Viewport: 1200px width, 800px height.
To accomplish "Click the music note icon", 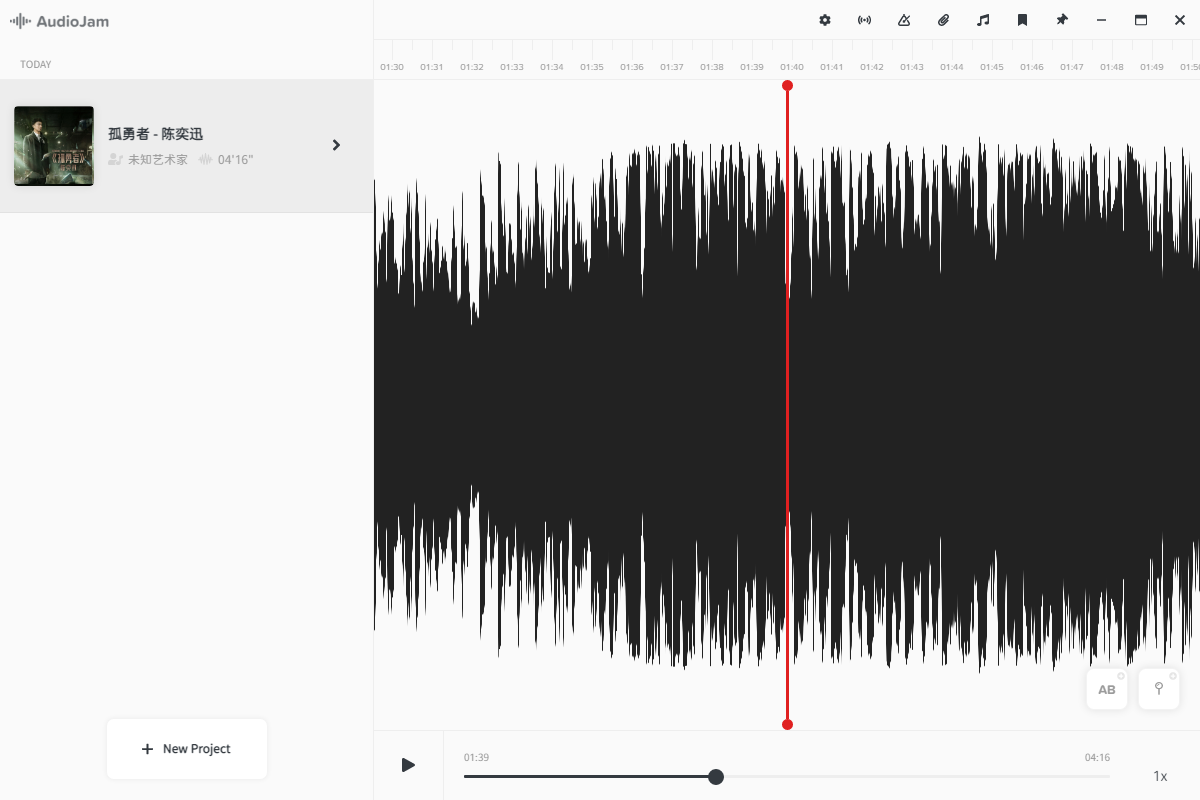I will pos(983,20).
